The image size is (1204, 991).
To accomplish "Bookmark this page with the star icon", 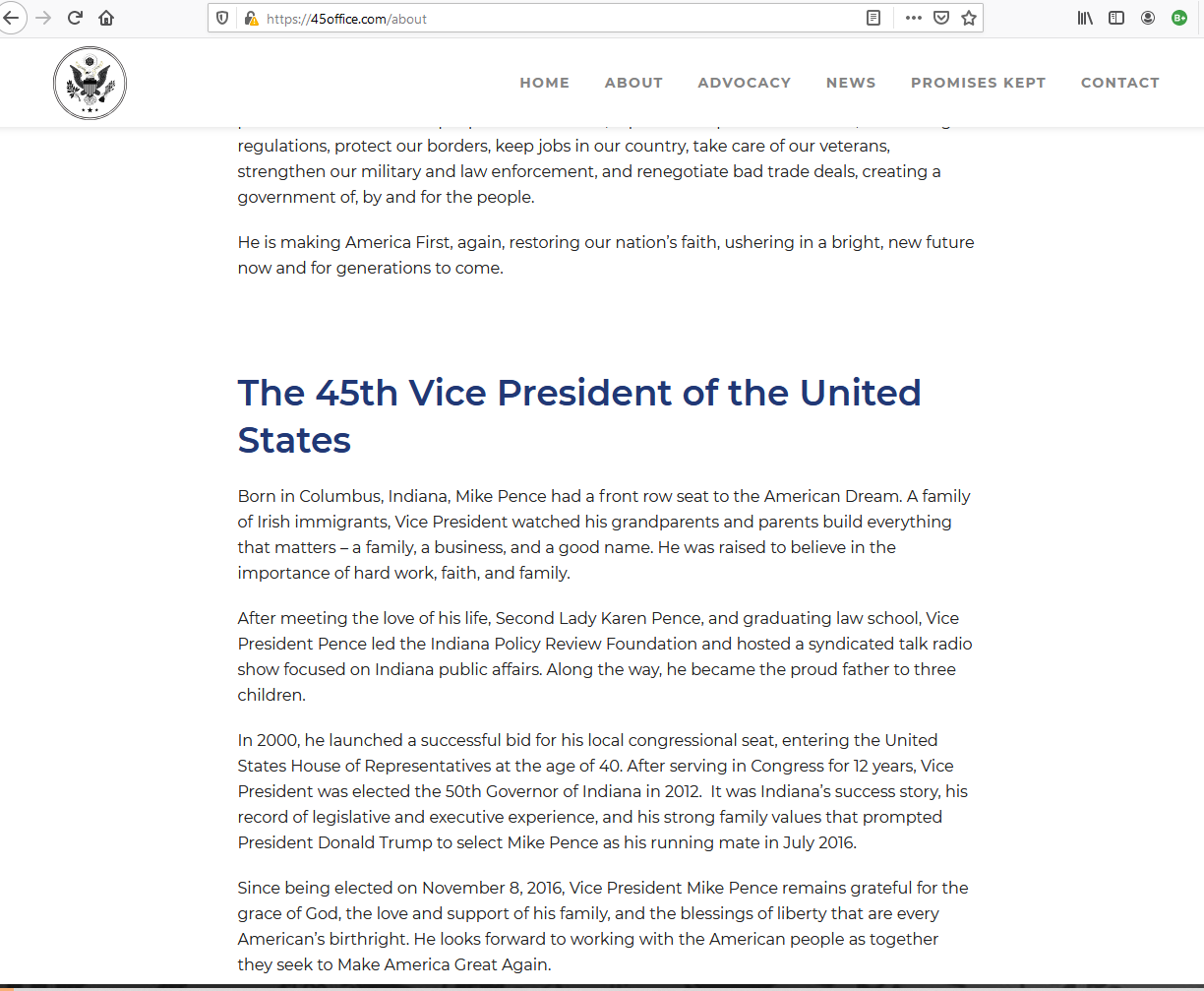I will (x=969, y=18).
